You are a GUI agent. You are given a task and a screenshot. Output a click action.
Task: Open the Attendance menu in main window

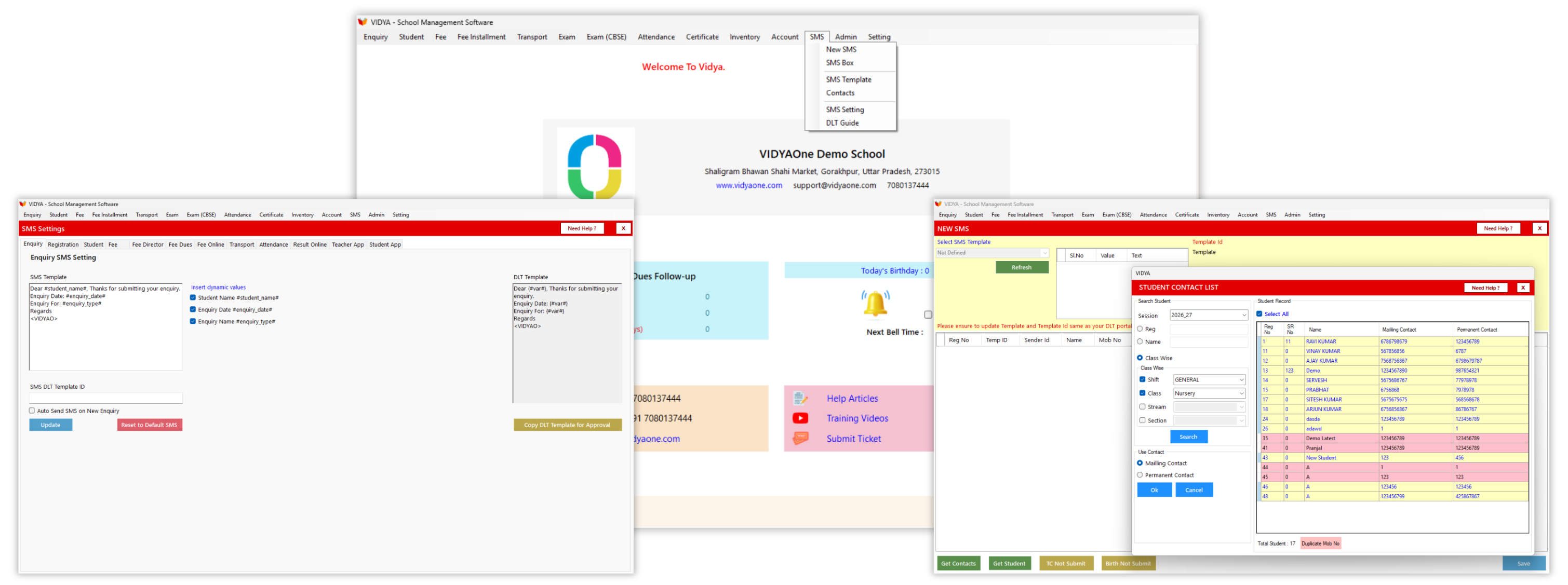[656, 37]
